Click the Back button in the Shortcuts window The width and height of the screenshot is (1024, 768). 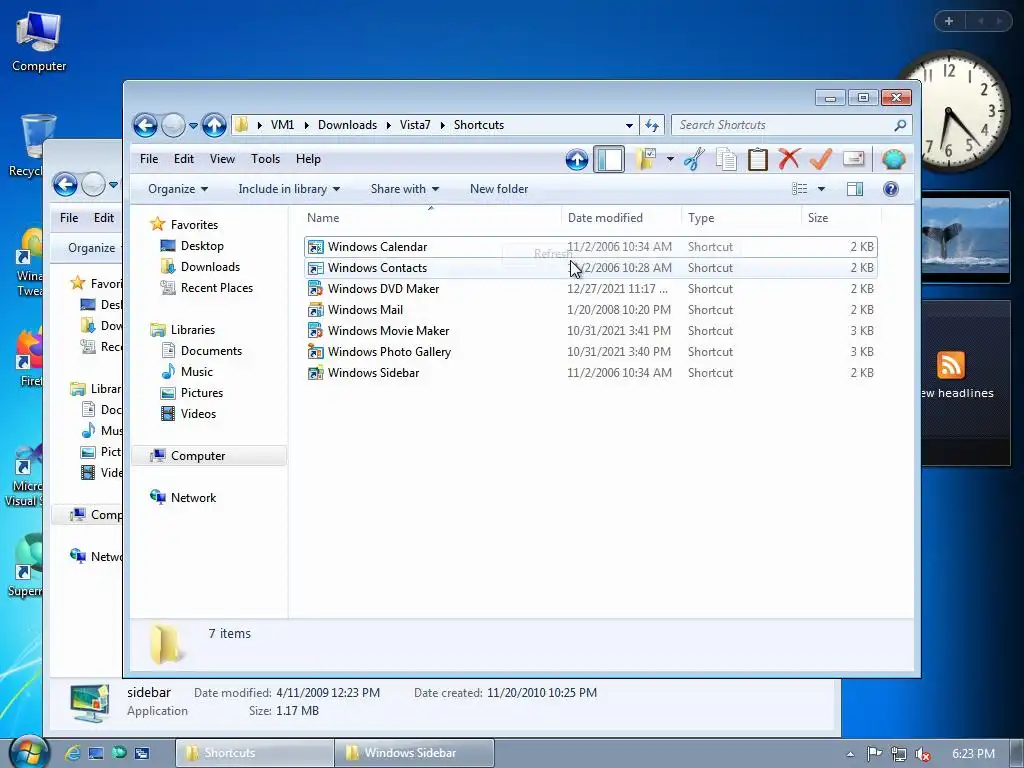coord(145,125)
